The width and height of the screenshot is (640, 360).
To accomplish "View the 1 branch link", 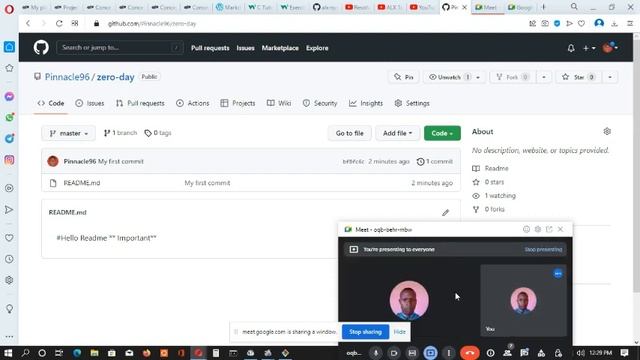I will (120, 133).
